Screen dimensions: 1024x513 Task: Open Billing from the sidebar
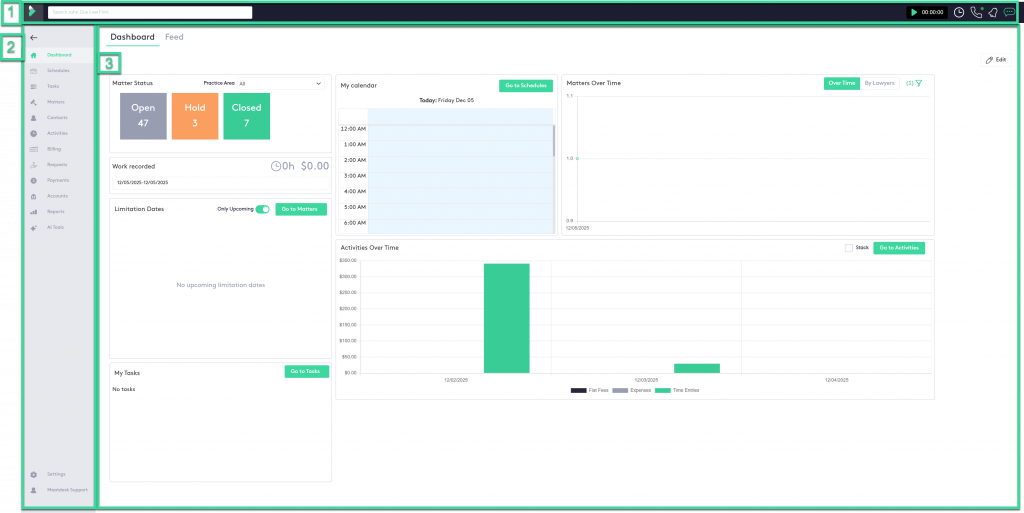[53, 149]
